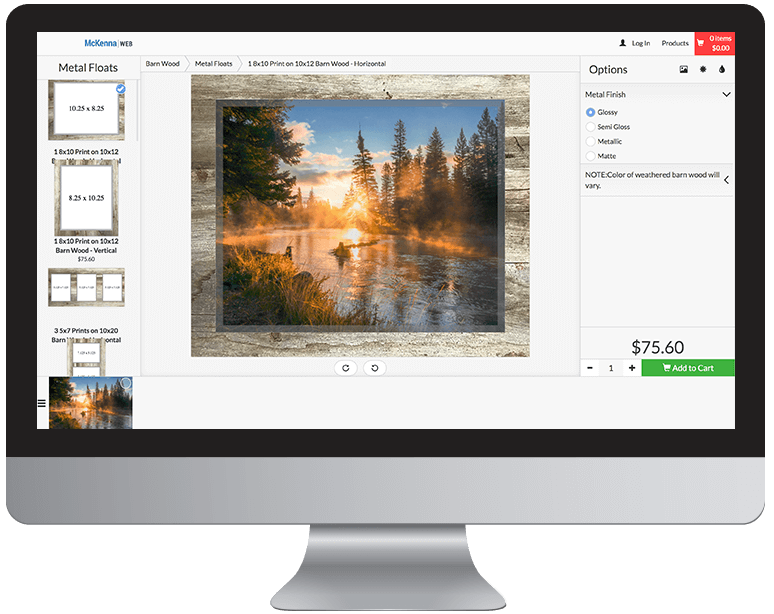Increase quantity with the plus button
This screenshot has height=614, width=774.
(632, 368)
